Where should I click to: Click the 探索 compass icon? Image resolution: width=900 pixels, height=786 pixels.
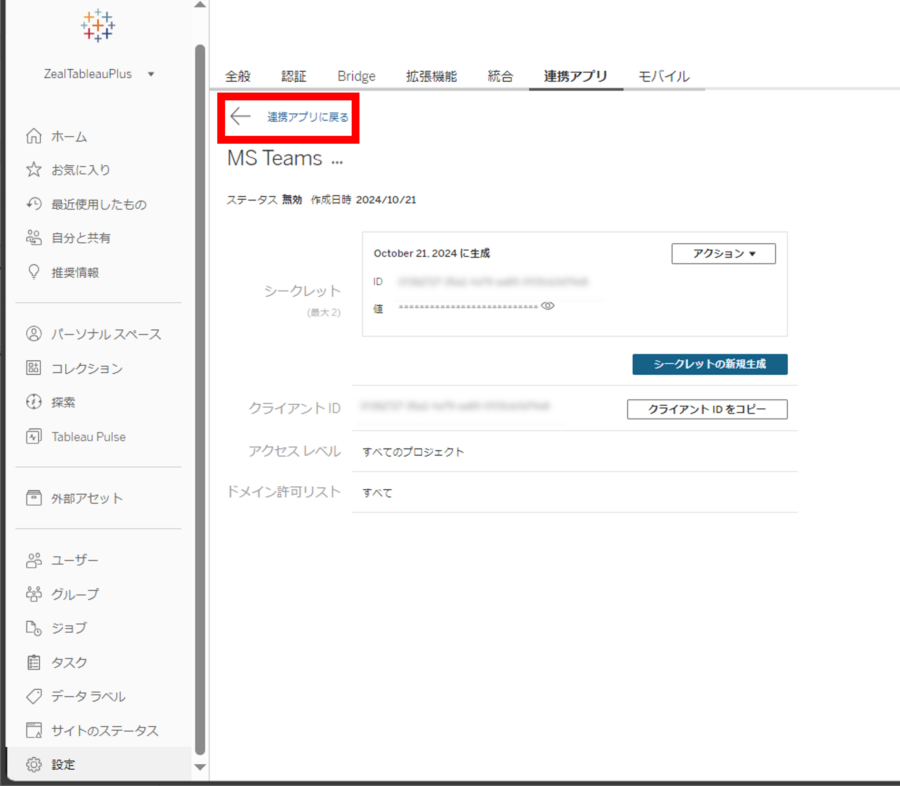pos(34,402)
